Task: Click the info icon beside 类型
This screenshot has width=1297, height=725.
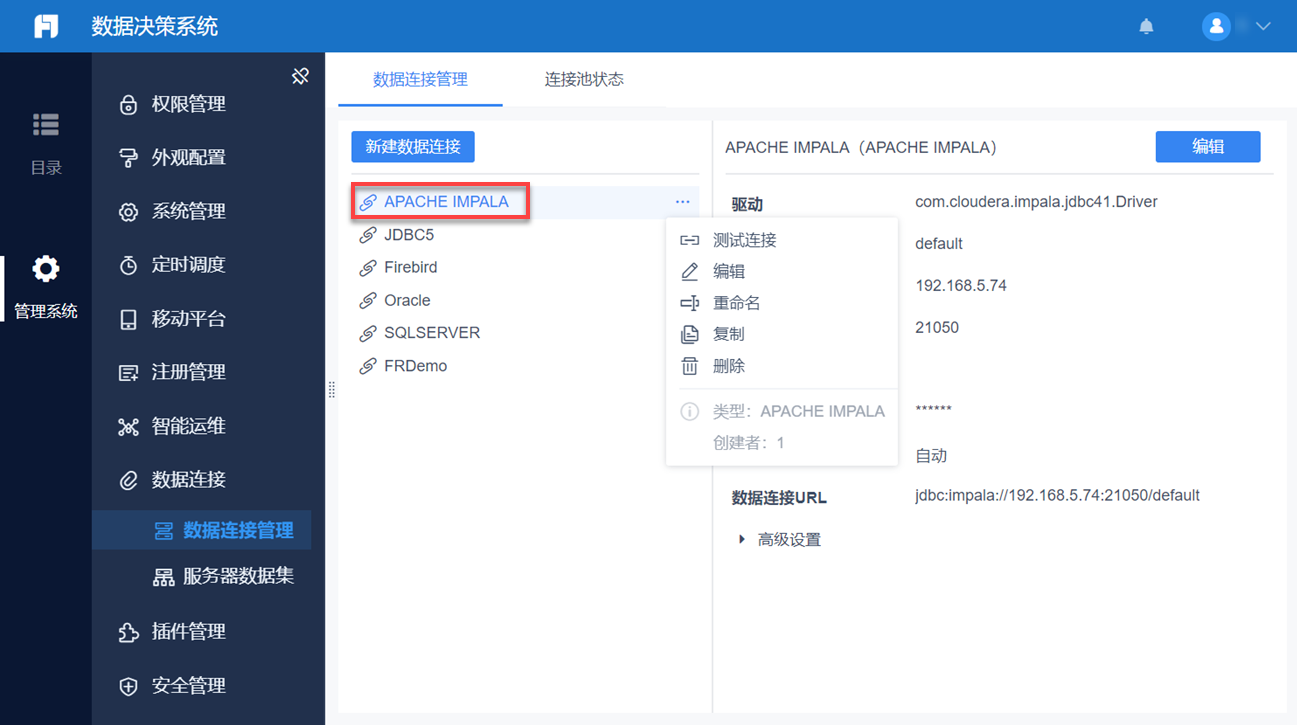Action: (689, 411)
